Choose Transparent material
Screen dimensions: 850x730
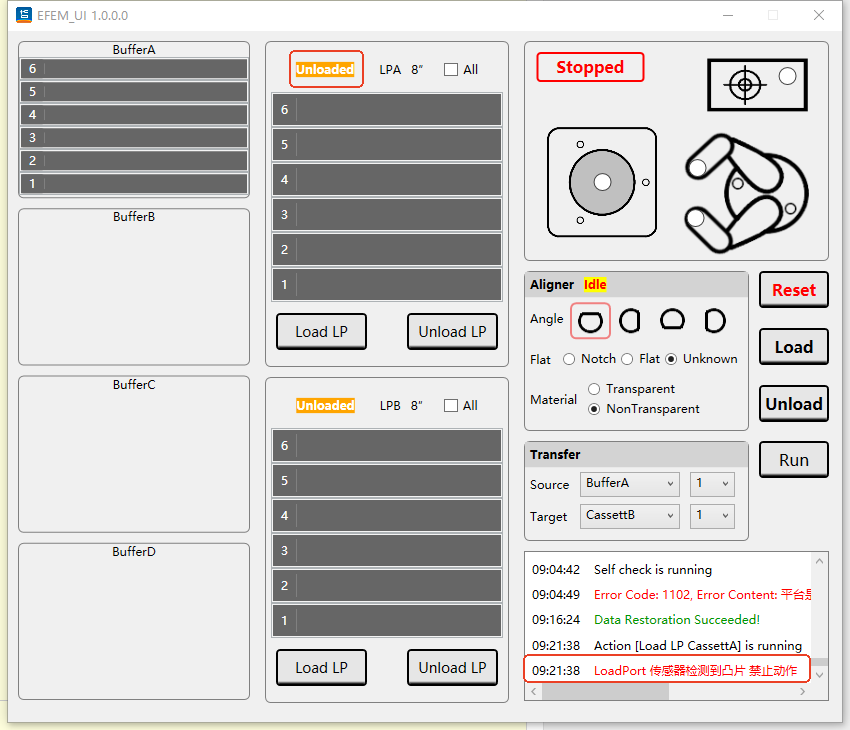(x=594, y=389)
